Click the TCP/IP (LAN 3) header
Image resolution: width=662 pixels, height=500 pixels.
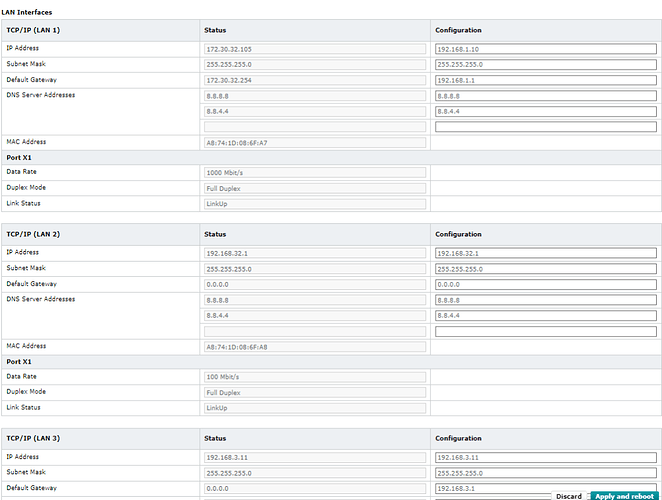pos(33,438)
